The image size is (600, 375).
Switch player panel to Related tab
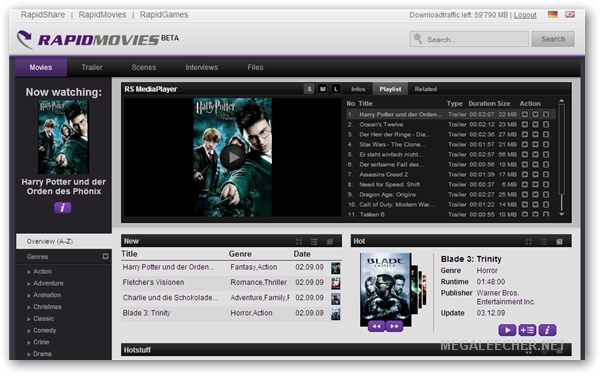[426, 89]
